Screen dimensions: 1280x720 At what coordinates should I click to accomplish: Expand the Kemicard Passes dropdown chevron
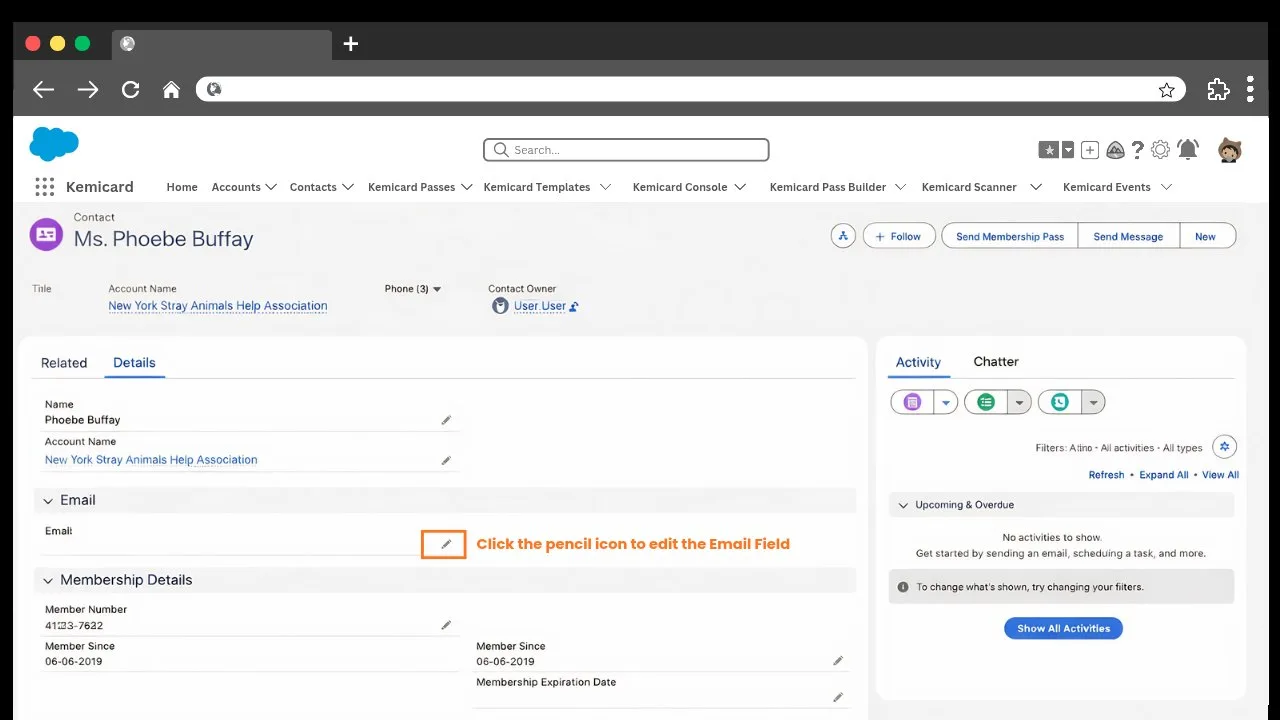click(x=466, y=187)
